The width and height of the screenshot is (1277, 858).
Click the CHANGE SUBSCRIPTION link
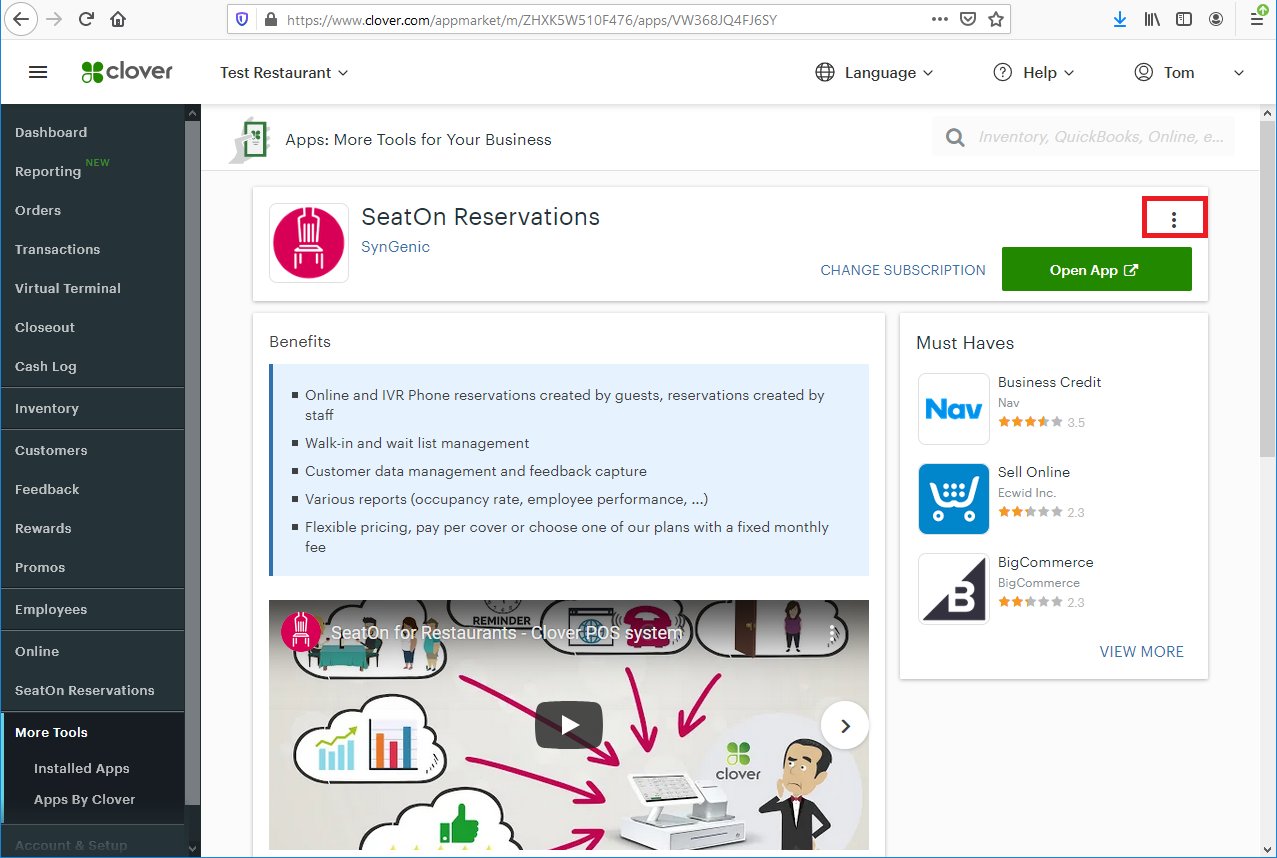(903, 270)
